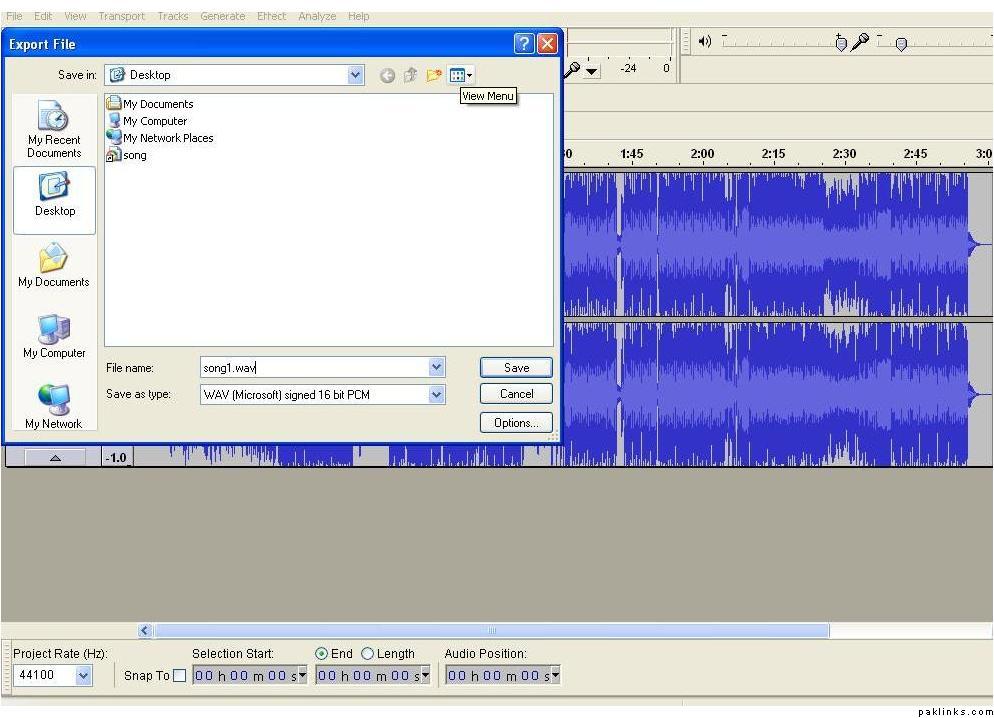Open the View Menu icon

click(x=460, y=75)
